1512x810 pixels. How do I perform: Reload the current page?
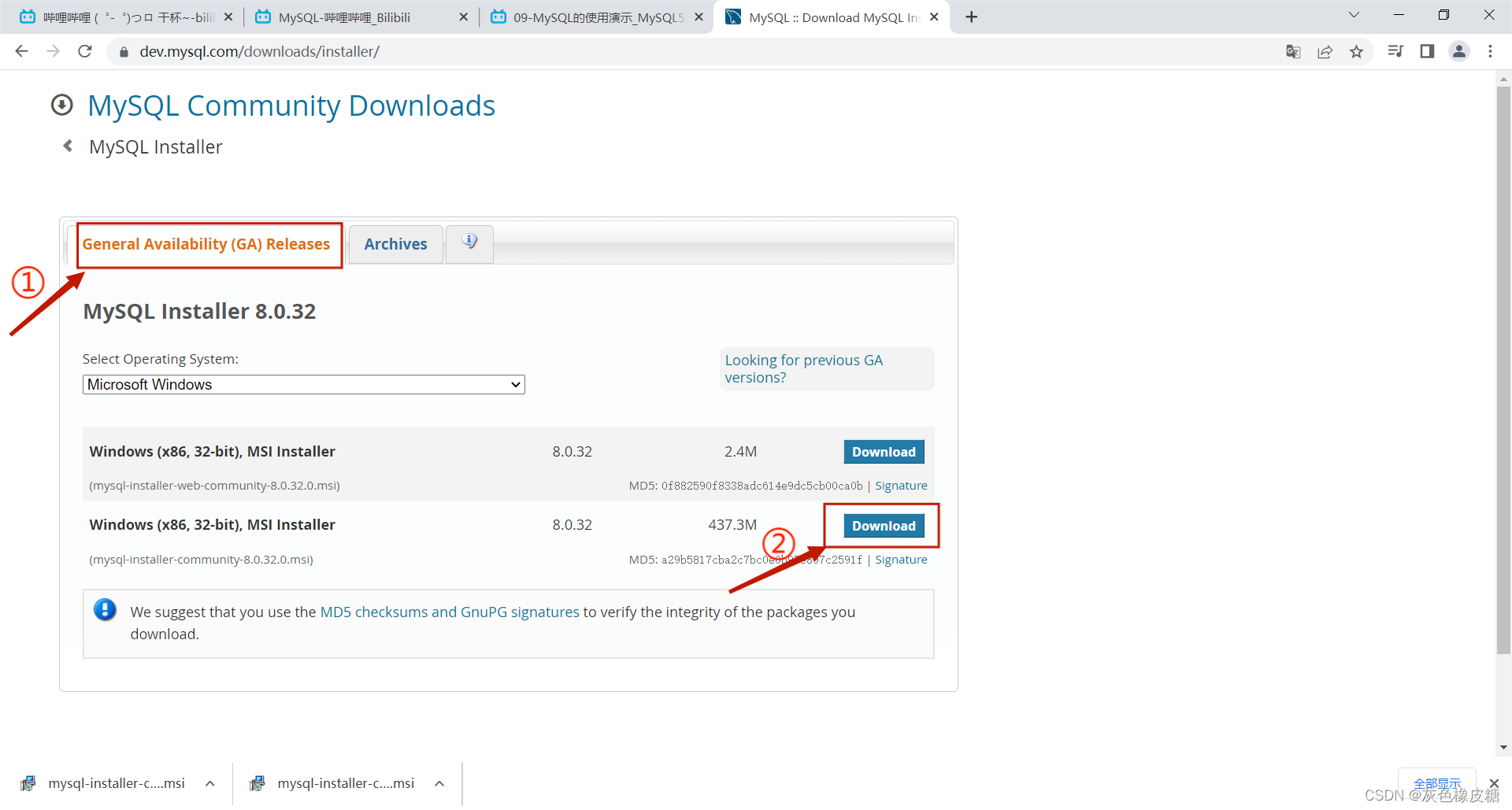[85, 51]
